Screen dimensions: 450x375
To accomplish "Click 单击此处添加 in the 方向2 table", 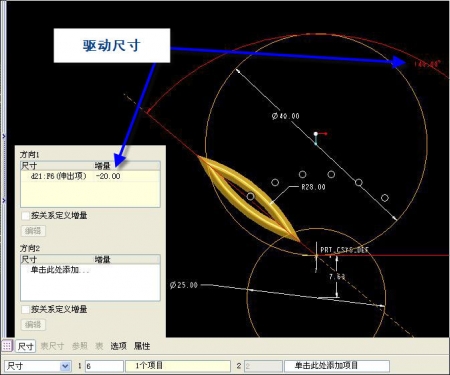I will tap(60, 270).
